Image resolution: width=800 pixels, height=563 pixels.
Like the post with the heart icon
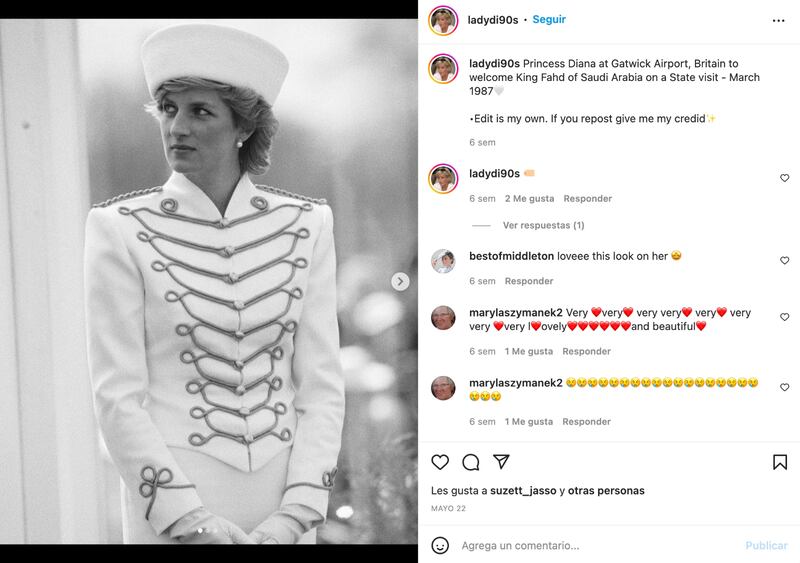[x=440, y=462]
